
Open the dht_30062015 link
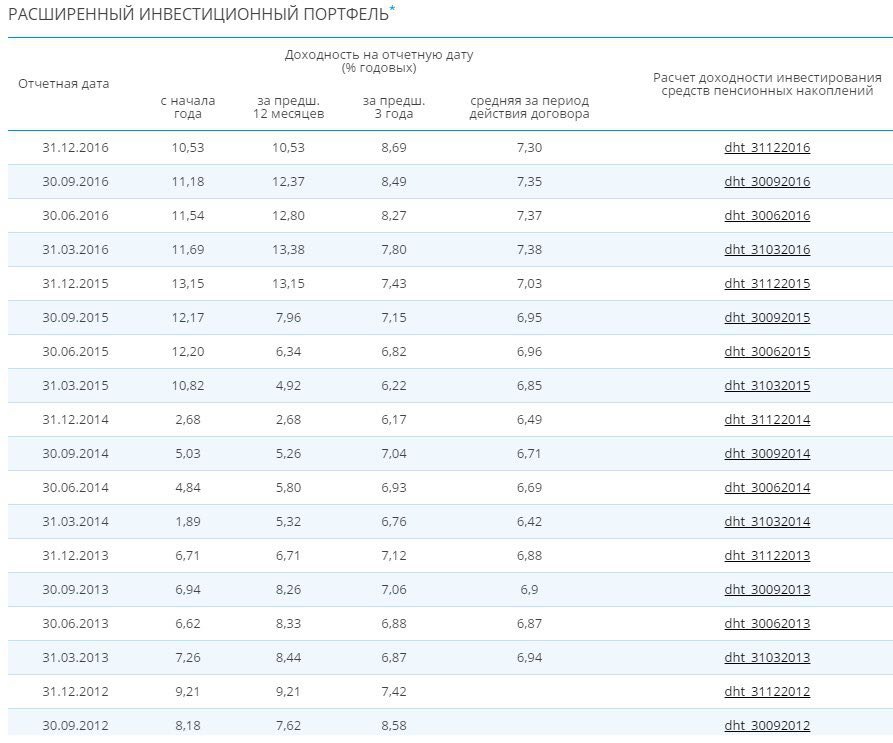point(767,351)
